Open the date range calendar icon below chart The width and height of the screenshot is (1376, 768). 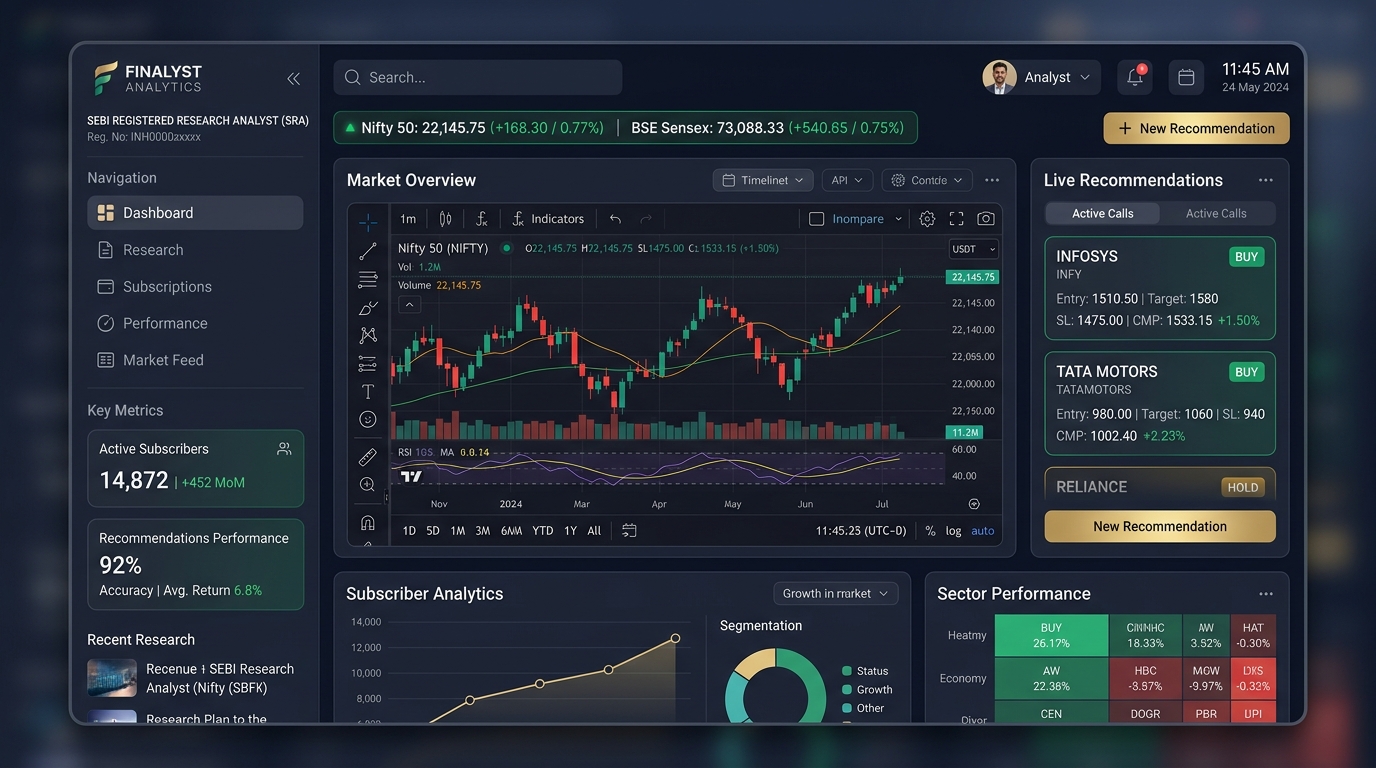coord(629,531)
